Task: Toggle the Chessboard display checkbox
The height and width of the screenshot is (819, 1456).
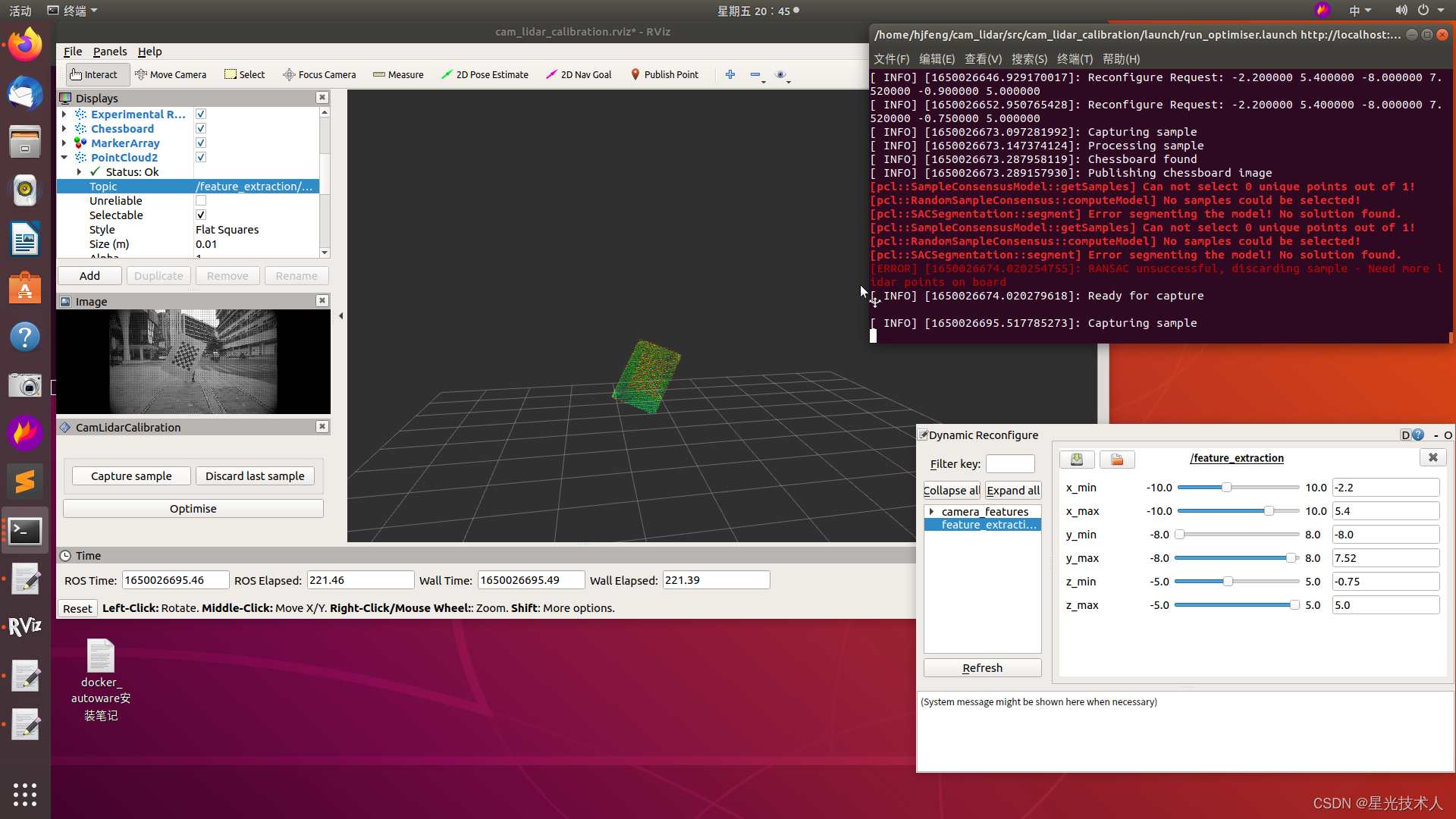Action: [201, 129]
